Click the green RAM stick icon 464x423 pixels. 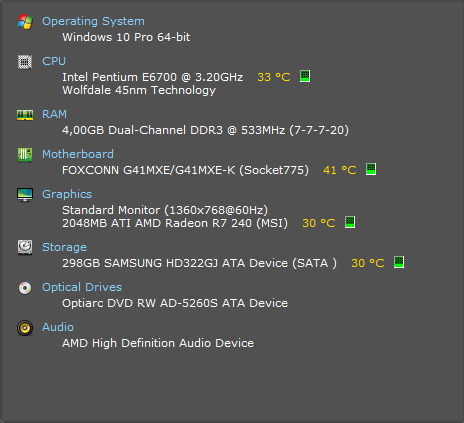click(x=25, y=115)
